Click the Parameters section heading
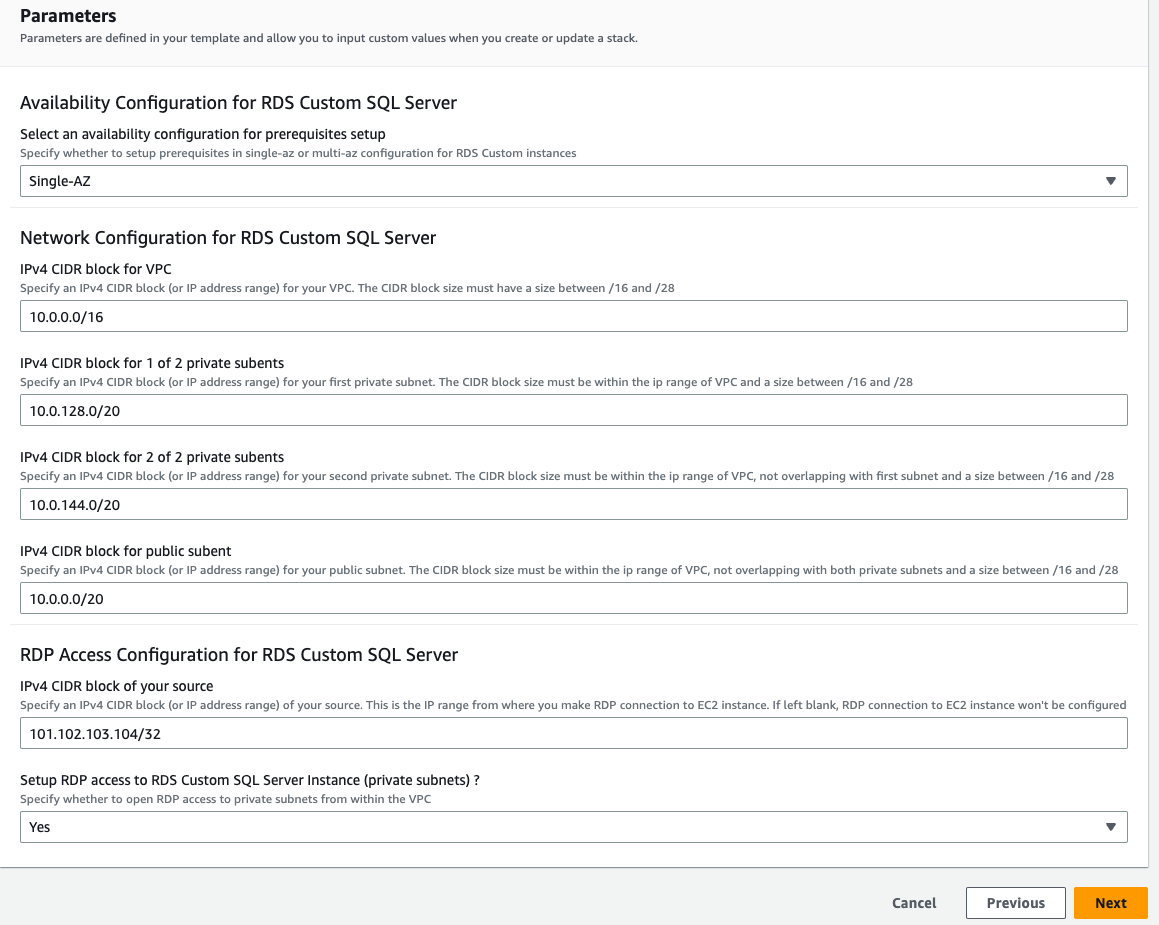Viewport: 1159px width, 925px height. click(67, 16)
